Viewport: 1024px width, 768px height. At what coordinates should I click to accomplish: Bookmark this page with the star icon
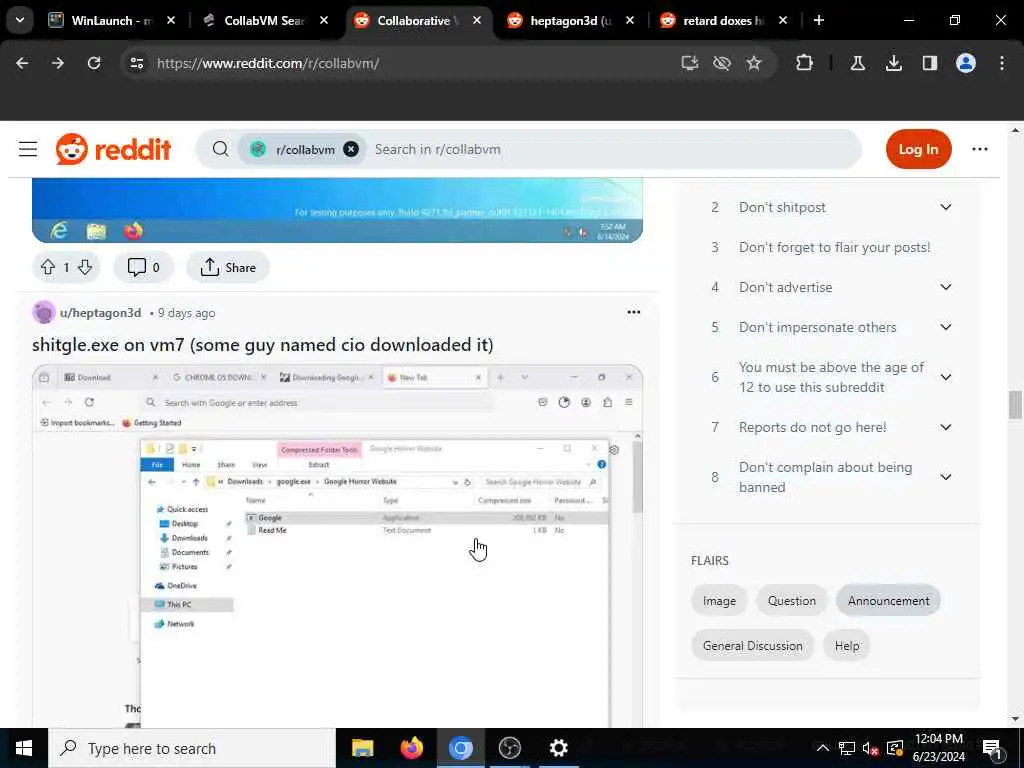point(754,63)
